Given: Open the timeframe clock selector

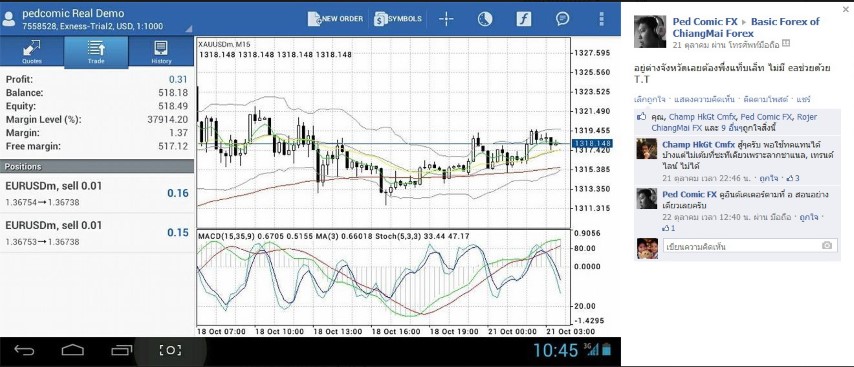Looking at the screenshot, I should click(x=485, y=19).
